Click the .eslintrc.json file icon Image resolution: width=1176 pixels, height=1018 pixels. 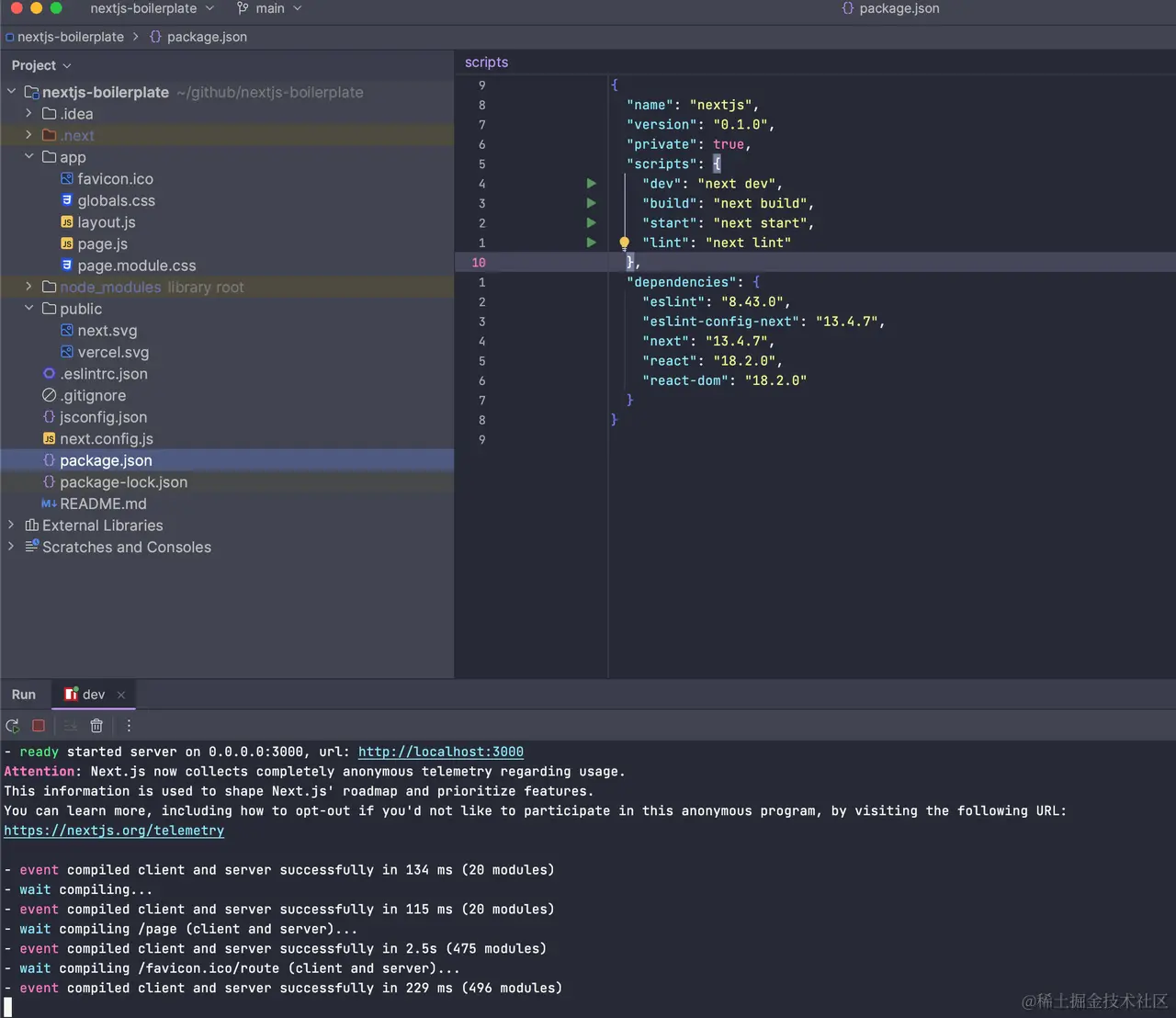[x=50, y=374]
